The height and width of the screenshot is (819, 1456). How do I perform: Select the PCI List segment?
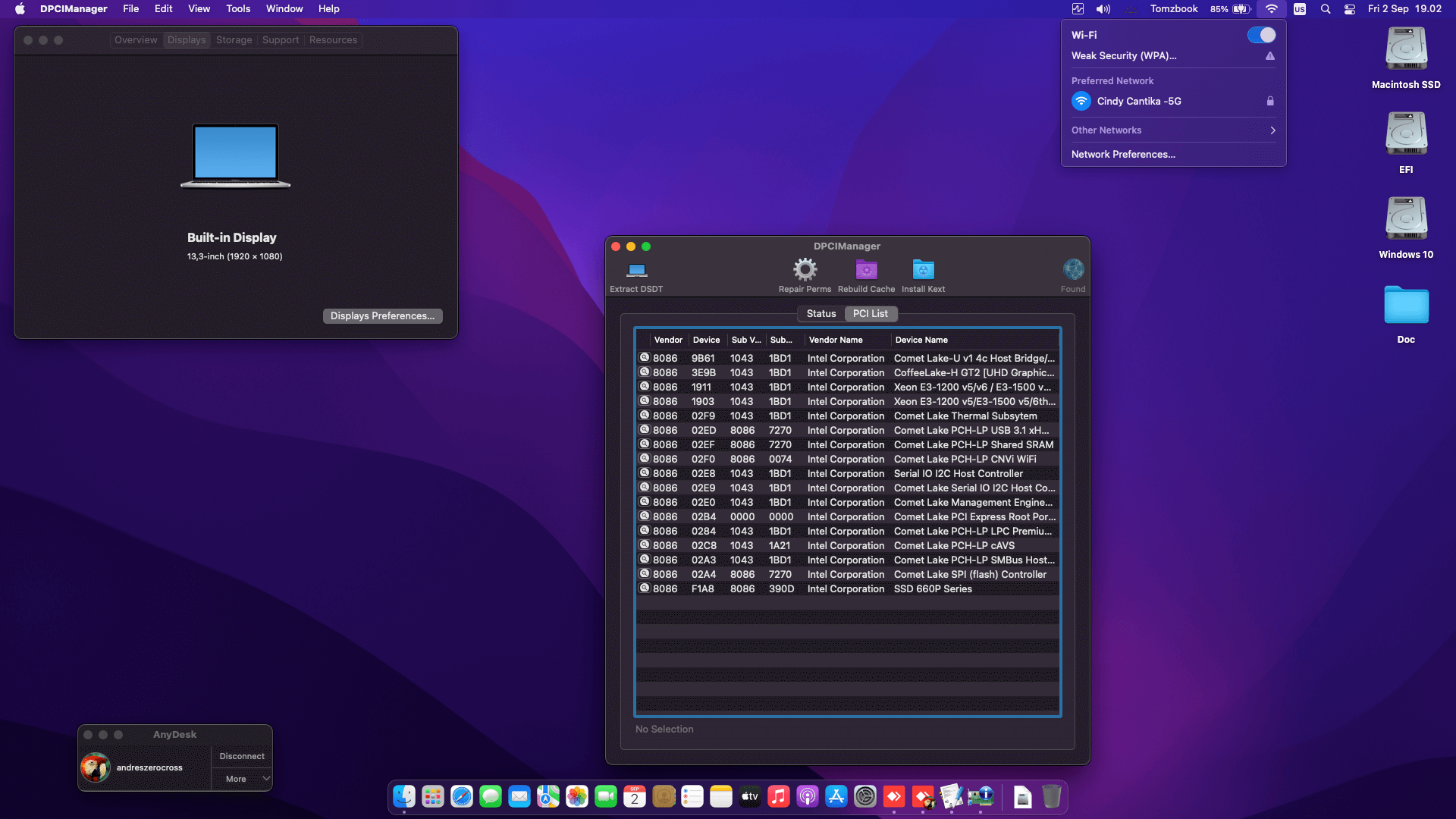[x=870, y=314]
